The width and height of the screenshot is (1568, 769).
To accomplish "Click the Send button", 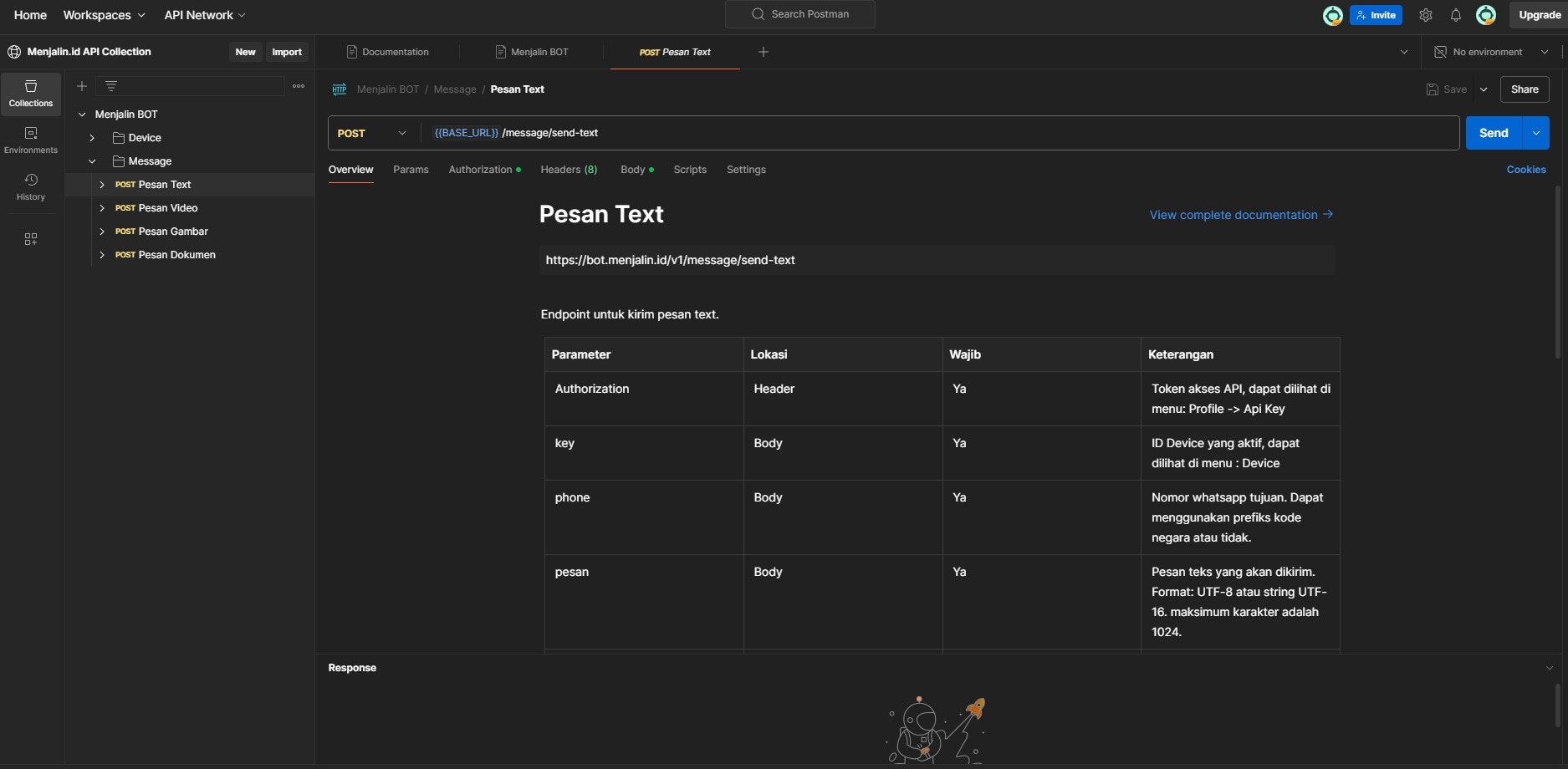I will (1494, 133).
